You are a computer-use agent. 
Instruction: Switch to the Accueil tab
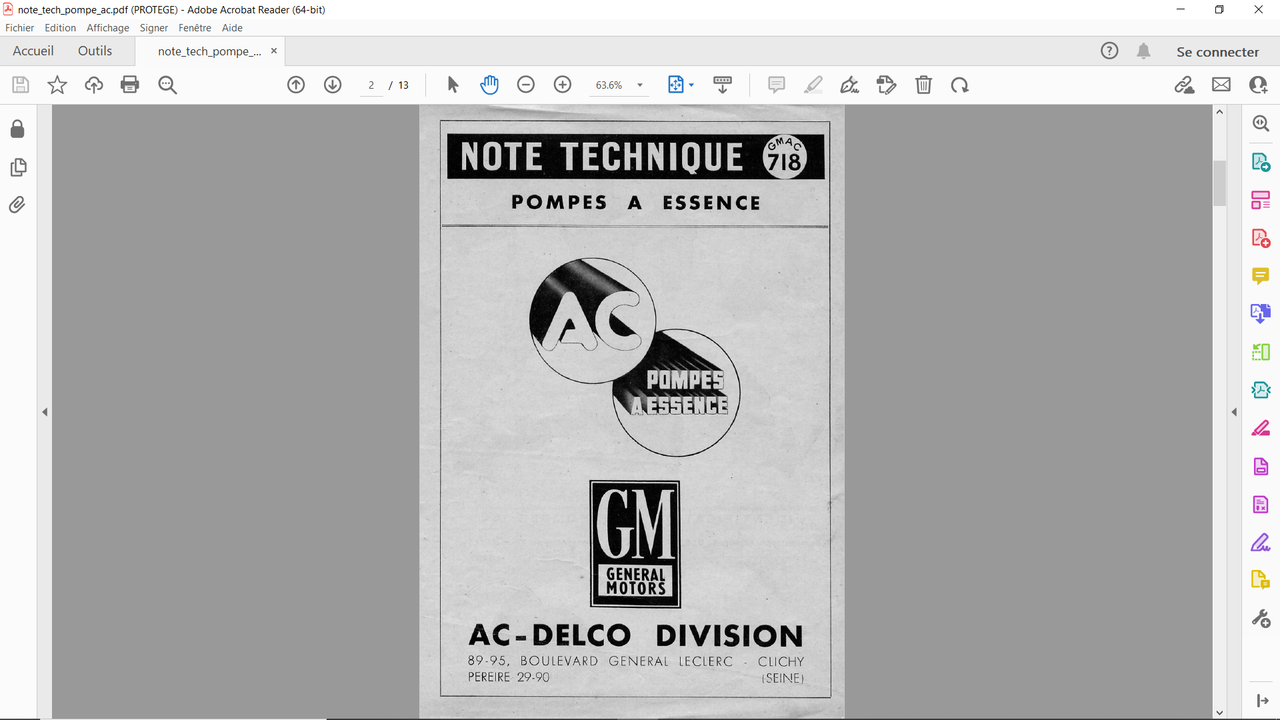(x=33, y=51)
